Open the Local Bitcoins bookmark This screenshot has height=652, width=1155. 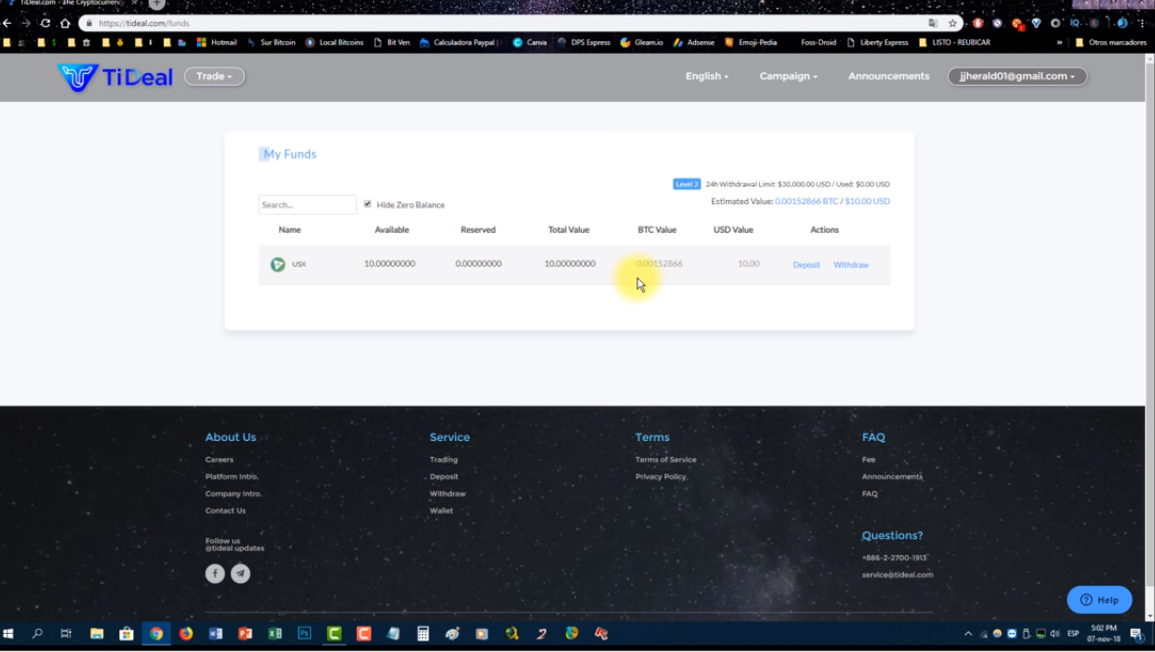click(x=334, y=43)
